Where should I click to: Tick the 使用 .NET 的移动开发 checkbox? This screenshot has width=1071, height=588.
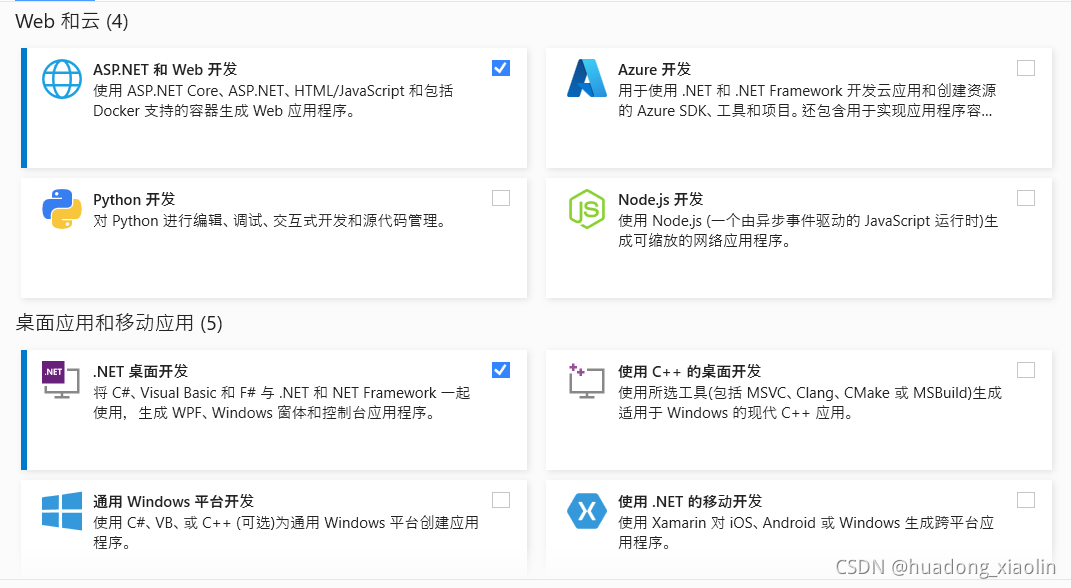tap(1026, 501)
